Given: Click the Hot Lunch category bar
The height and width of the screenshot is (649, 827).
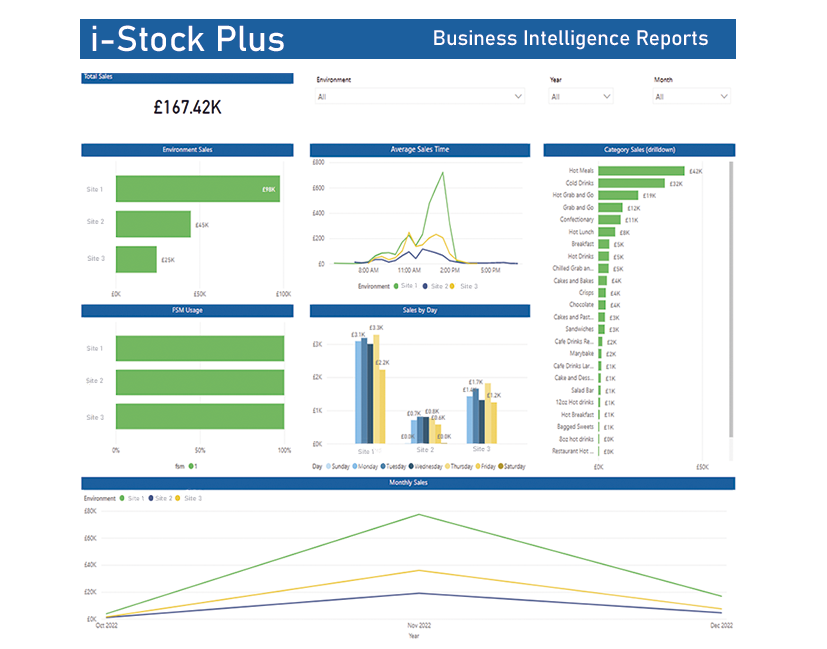Looking at the screenshot, I should point(607,232).
